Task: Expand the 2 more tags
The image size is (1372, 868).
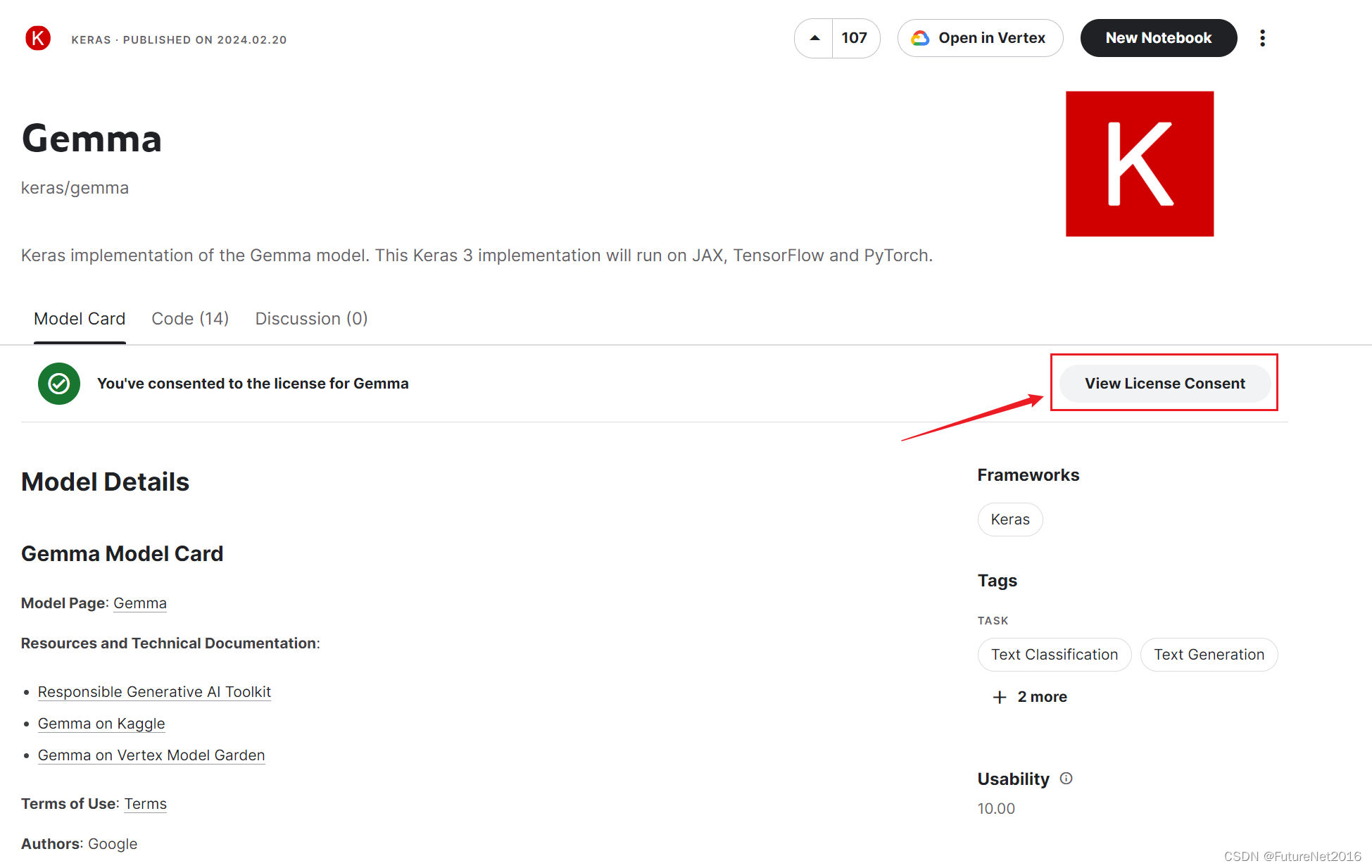Action: point(1030,697)
